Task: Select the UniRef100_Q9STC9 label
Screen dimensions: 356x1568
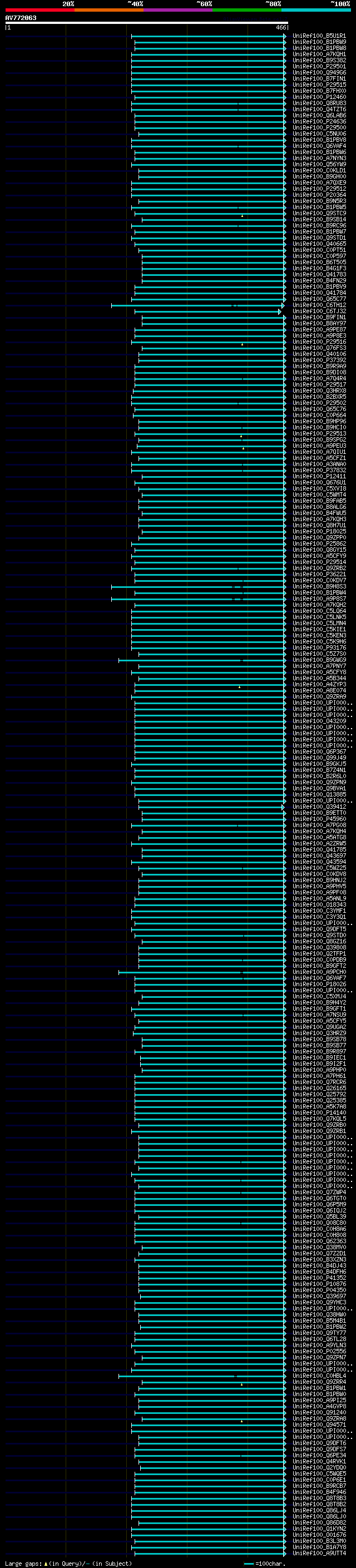Action: [x=319, y=214]
